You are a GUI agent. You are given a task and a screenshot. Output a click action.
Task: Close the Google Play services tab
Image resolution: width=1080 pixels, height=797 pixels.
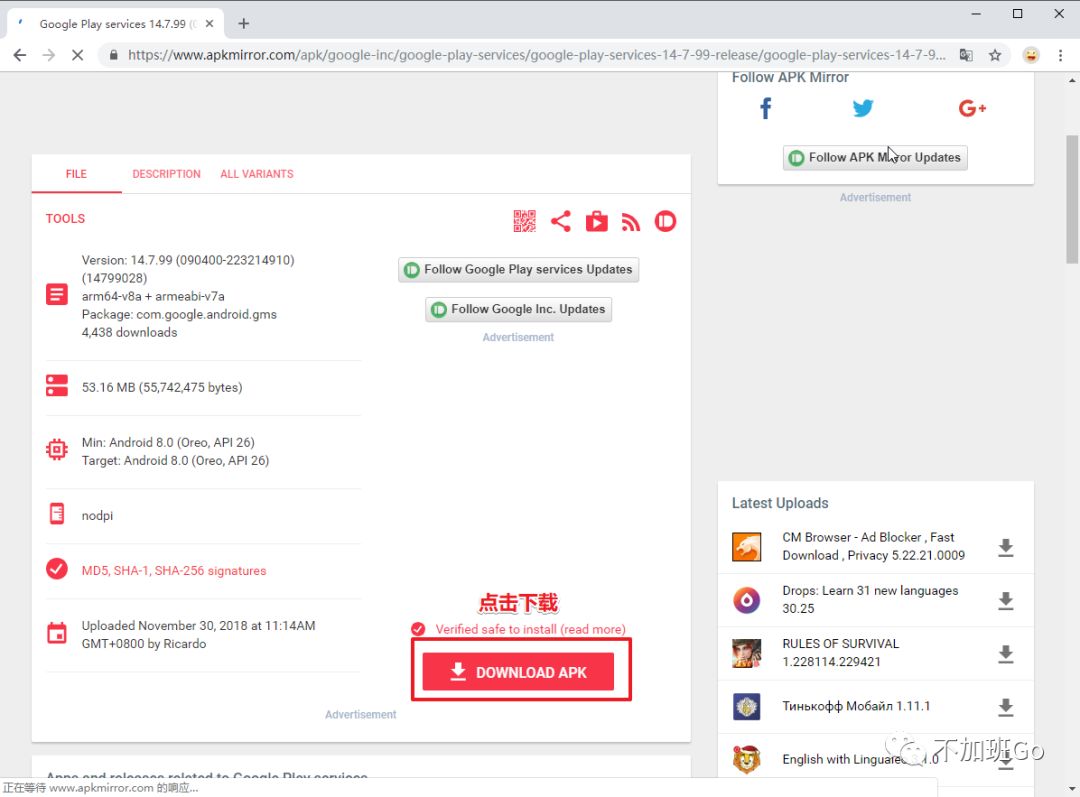(x=209, y=23)
